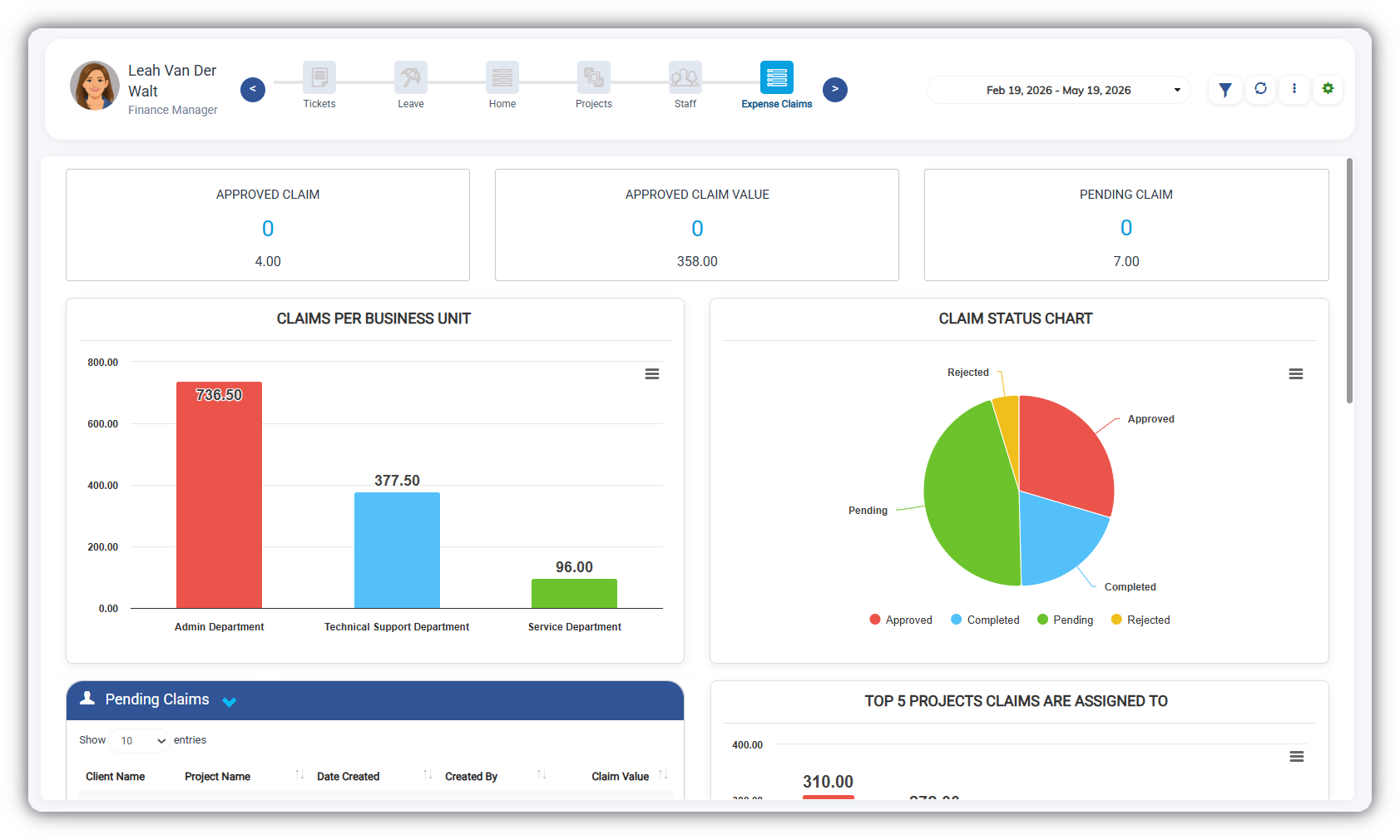Click the Finance Manager role text
The height and width of the screenshot is (840, 1400).
click(173, 110)
